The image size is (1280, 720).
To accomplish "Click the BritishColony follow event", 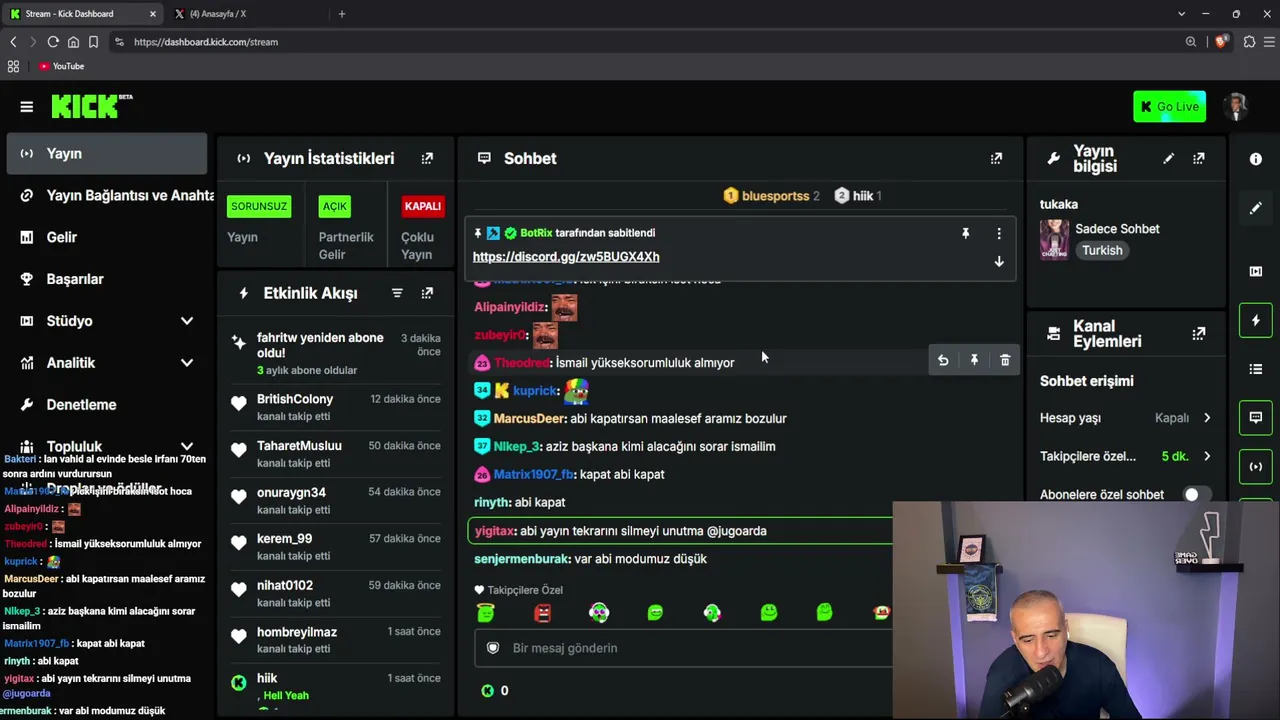I will (x=335, y=407).
